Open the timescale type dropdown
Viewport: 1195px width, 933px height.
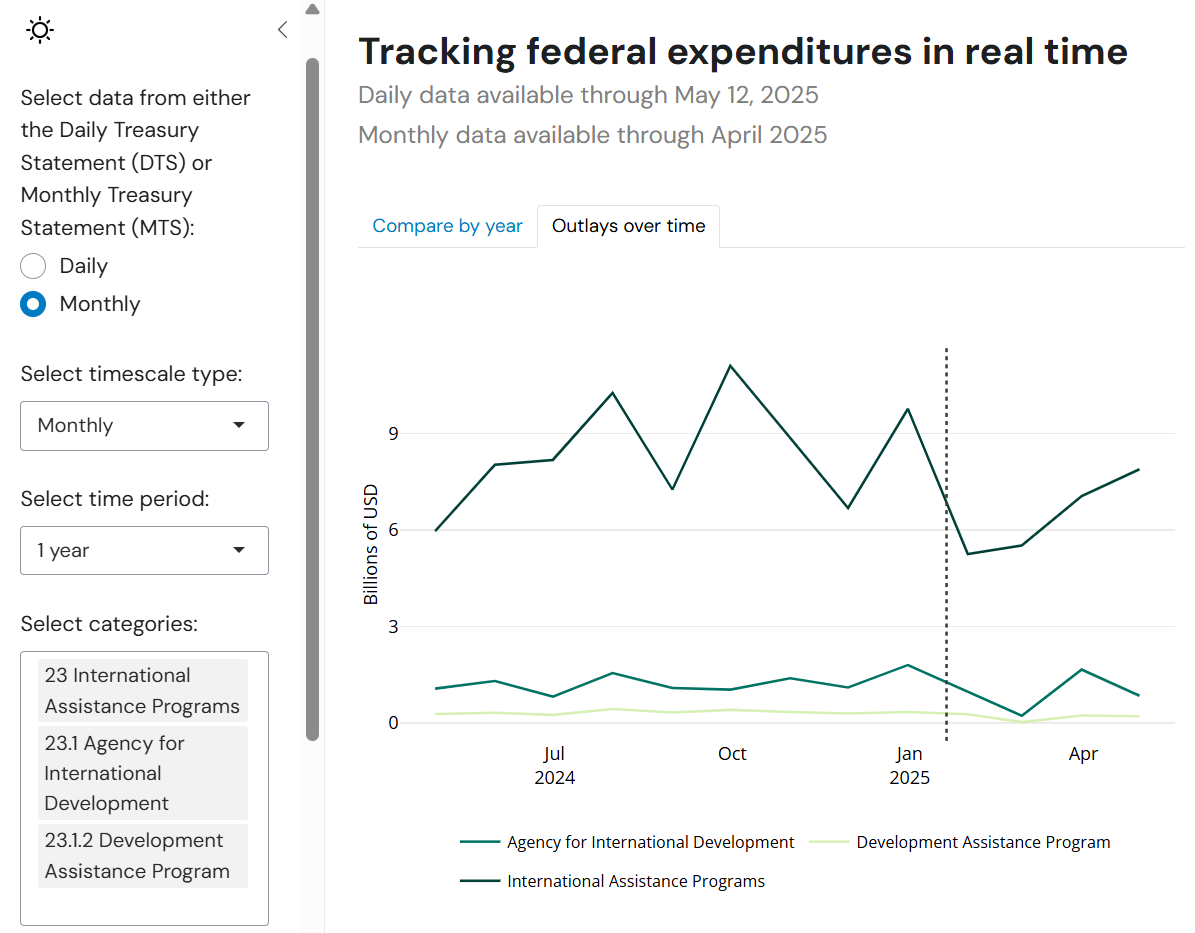[x=144, y=426]
